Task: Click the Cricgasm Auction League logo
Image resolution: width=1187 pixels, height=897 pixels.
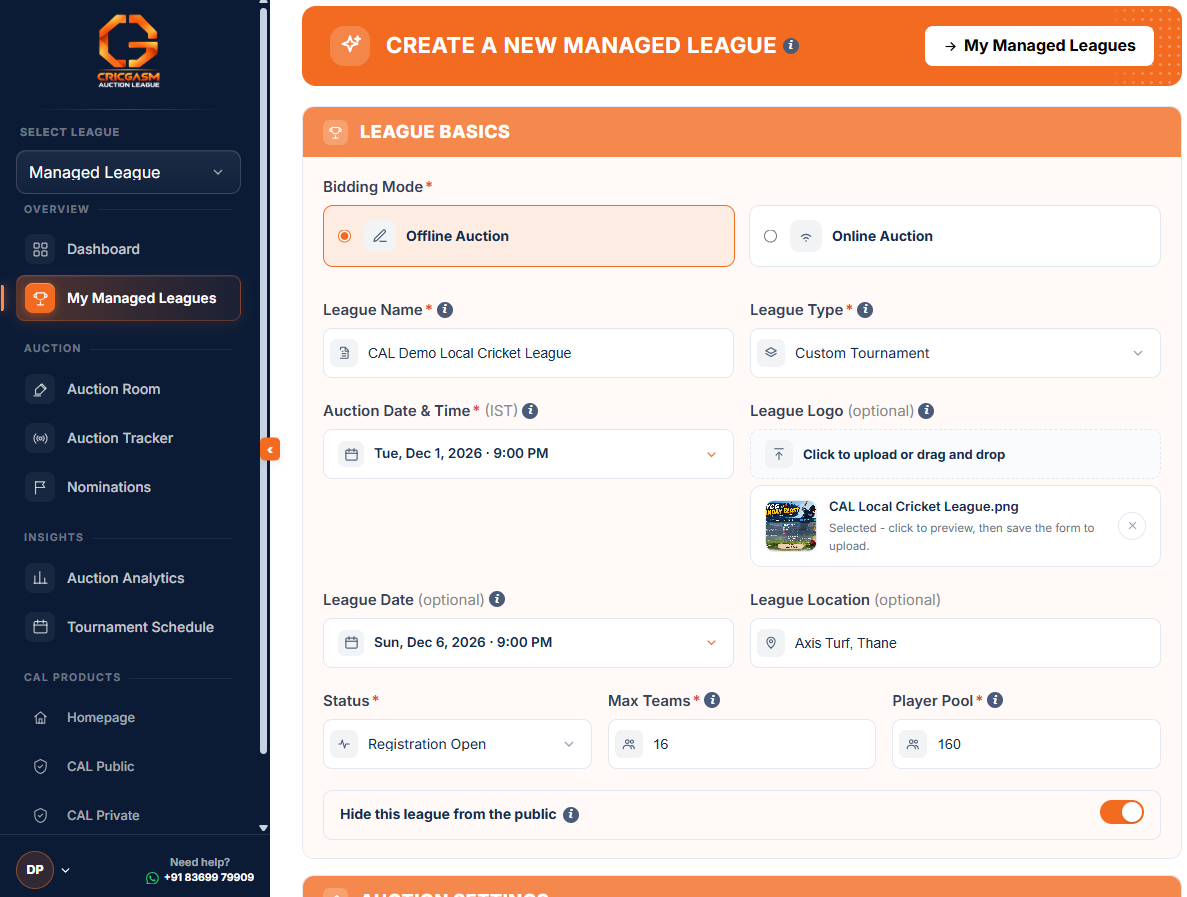Action: [129, 51]
